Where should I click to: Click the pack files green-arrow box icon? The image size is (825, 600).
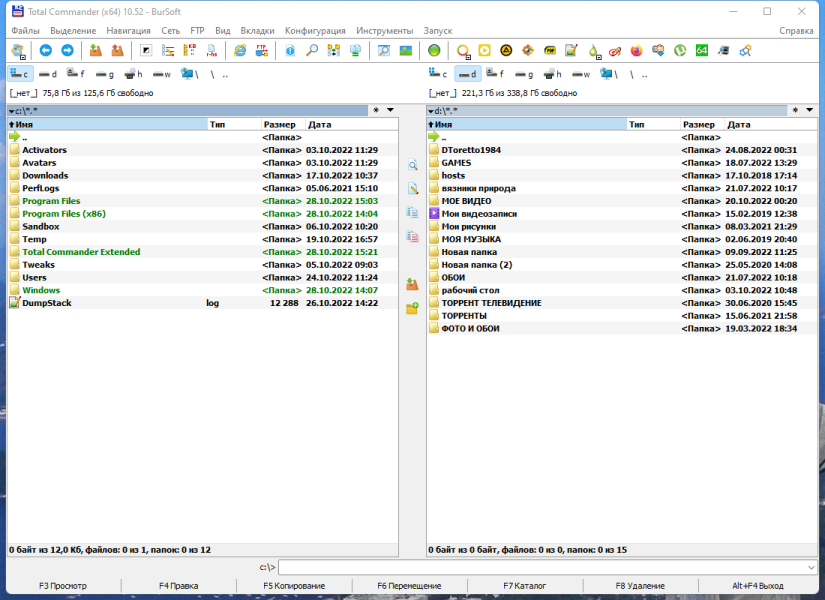(96, 51)
